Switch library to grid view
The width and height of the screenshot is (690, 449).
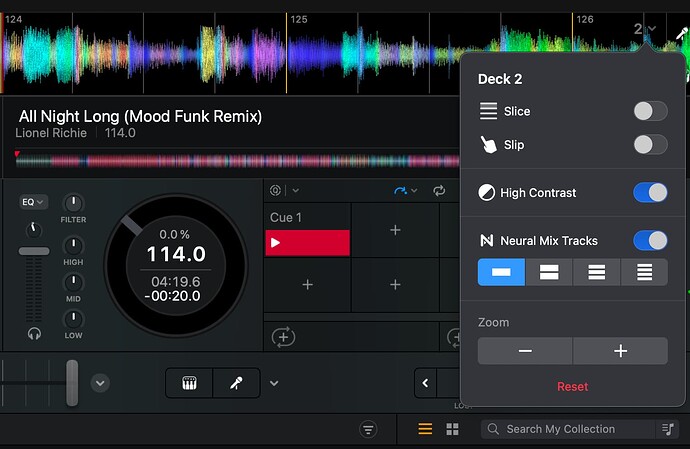pos(452,429)
